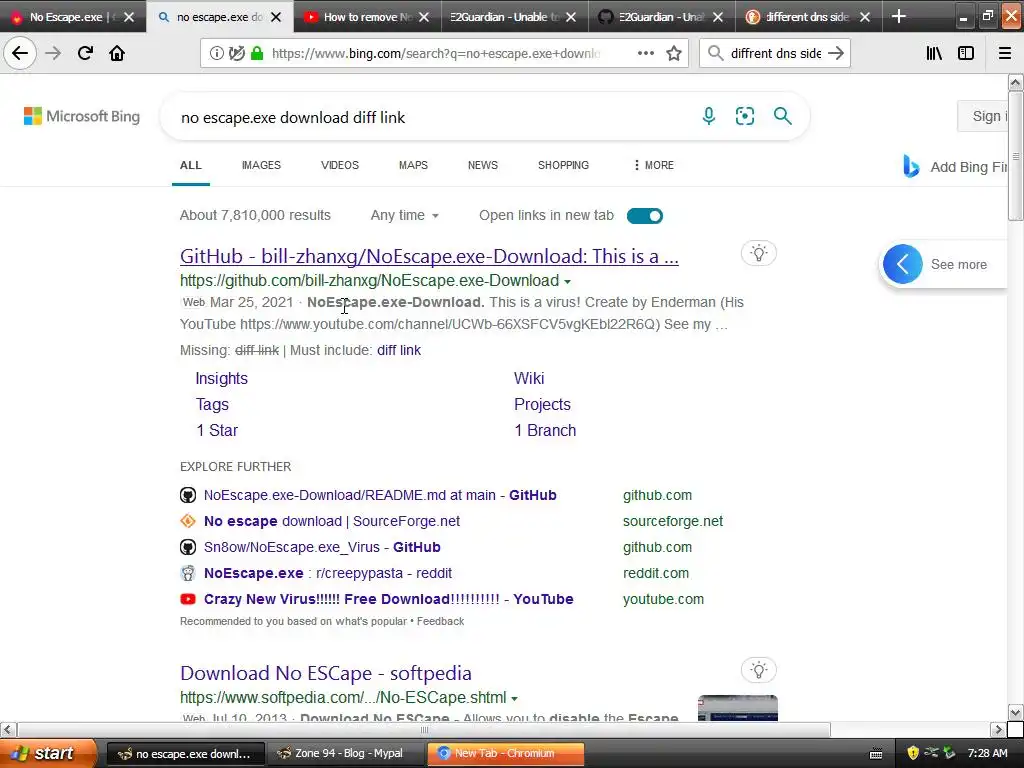Viewport: 1024px width, 768px height.
Task: Open the Tags sublink
Action: 212,404
